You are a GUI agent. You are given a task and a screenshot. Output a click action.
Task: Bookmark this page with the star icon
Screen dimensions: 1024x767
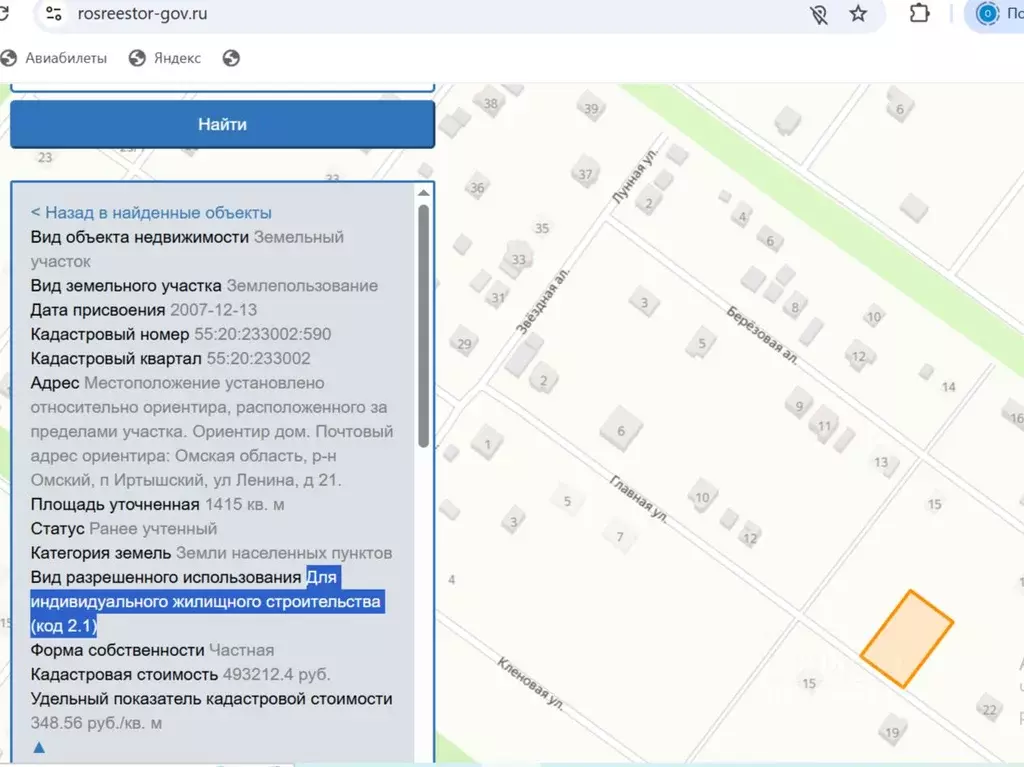pyautogui.click(x=858, y=14)
